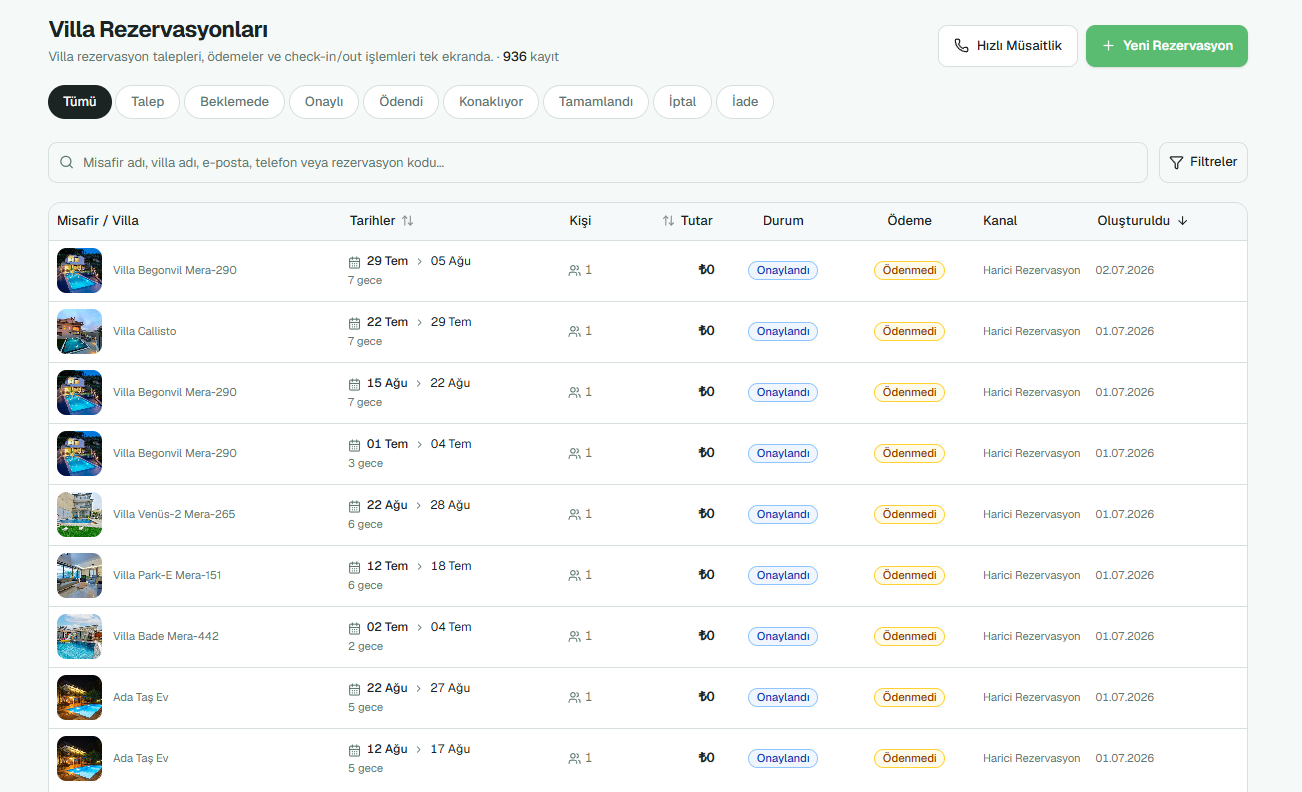Screen dimensions: 1302x792
Task: Click the search magnifier icon
Action: tap(67, 162)
